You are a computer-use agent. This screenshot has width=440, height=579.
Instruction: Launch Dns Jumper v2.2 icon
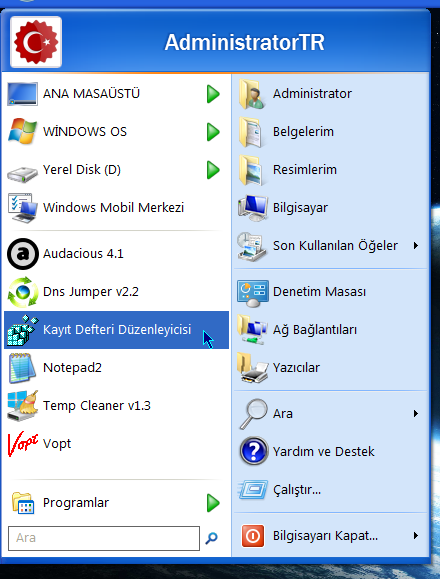[x=23, y=292]
